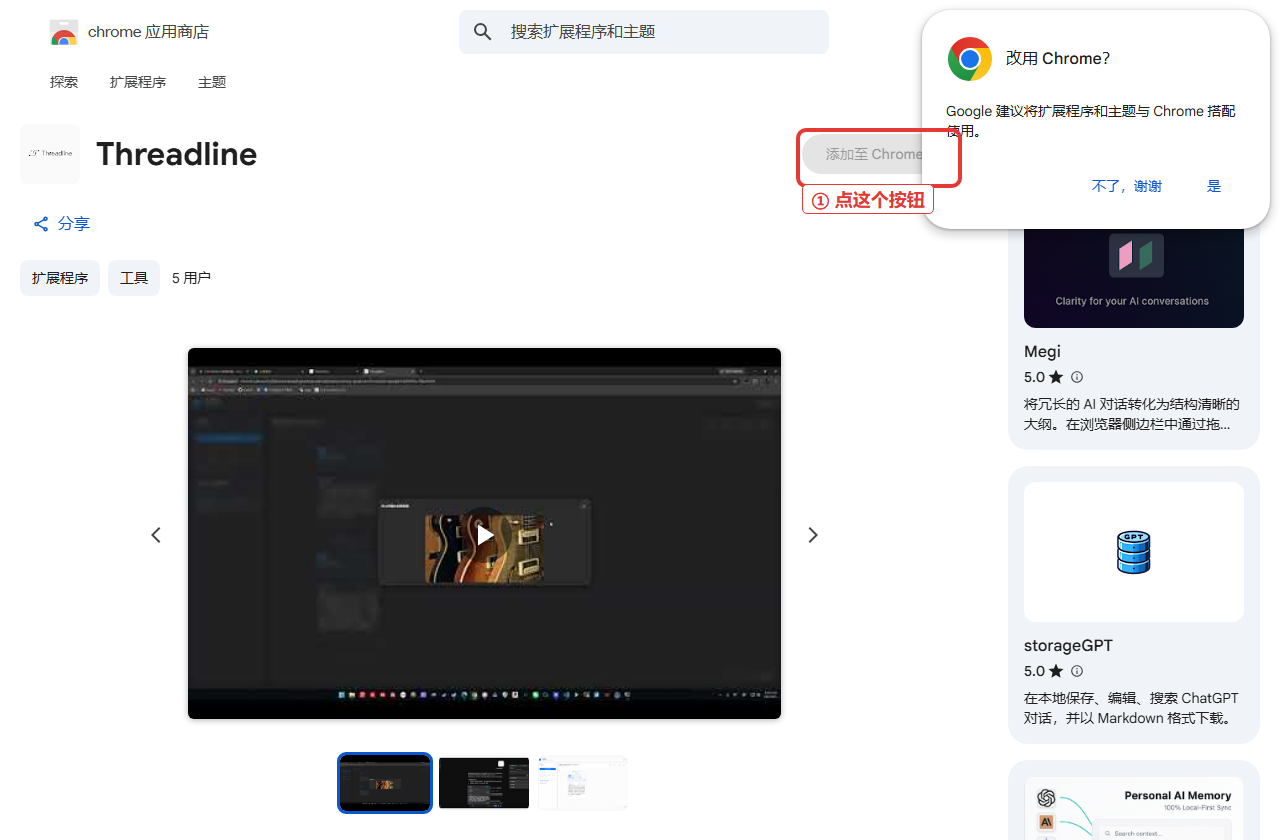This screenshot has height=840, width=1280.
Task: Play the Threadline preview video
Action: pos(484,535)
